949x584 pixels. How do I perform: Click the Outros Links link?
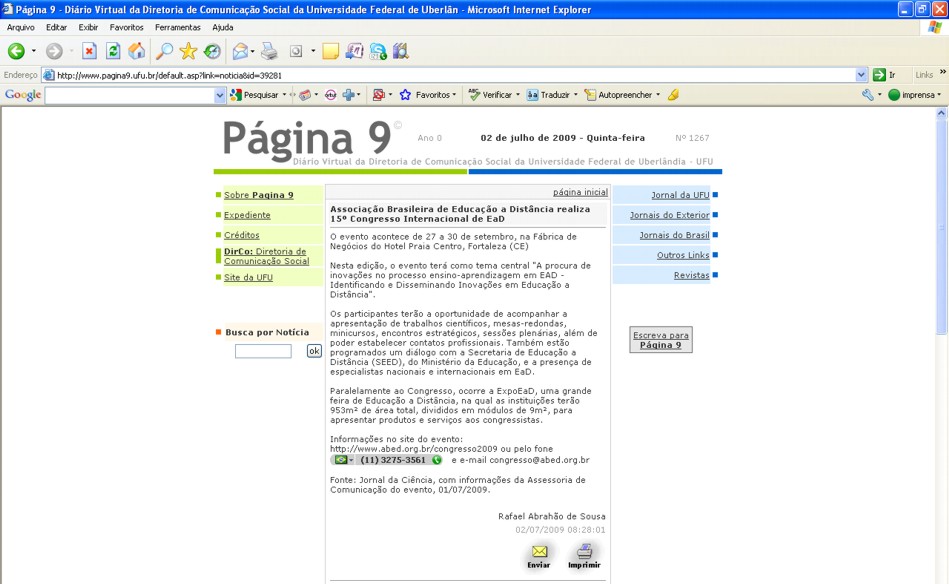(x=683, y=255)
